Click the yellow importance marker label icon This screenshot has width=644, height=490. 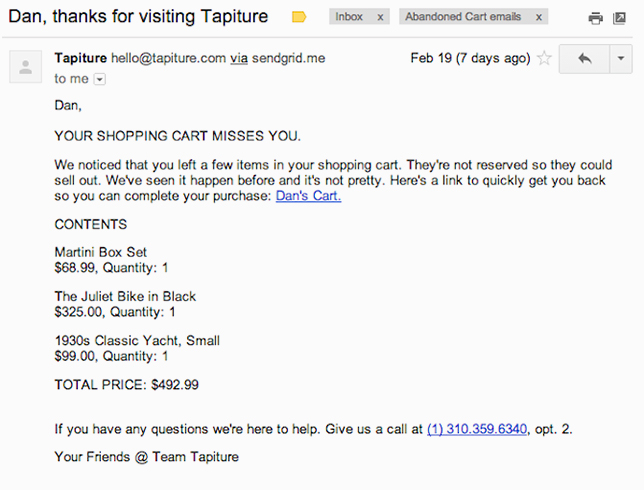point(299,17)
